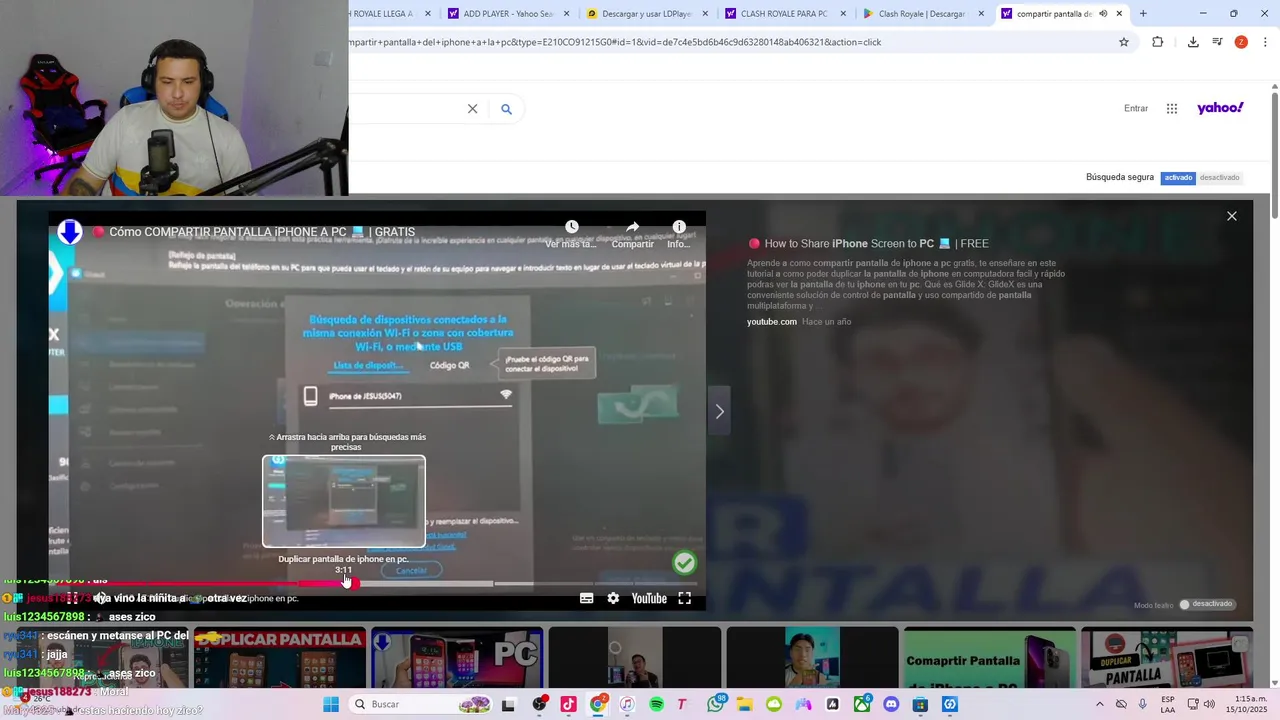The image size is (1280, 720).
Task: Show the next video result arrow
Action: 719,411
